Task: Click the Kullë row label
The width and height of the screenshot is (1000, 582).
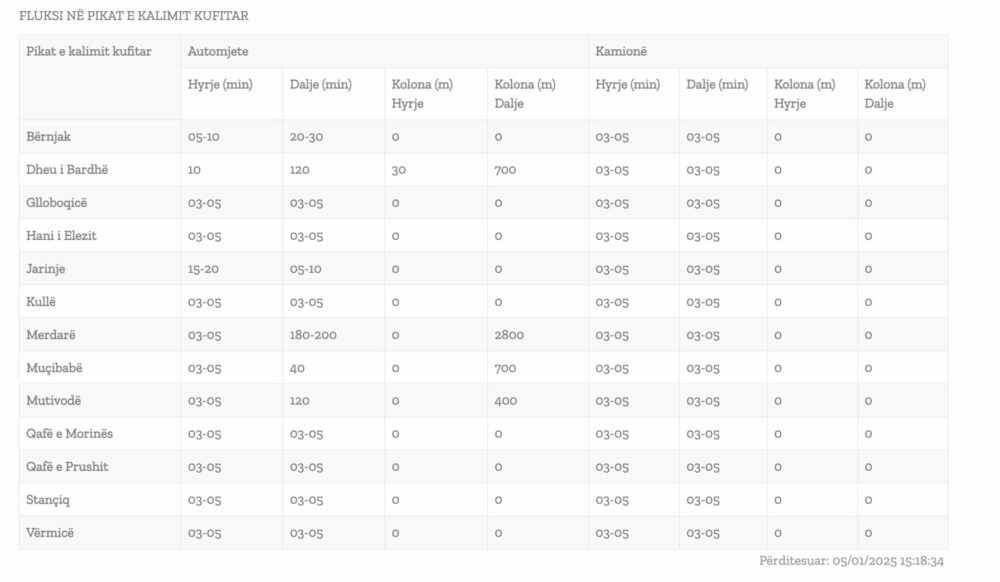Action: coord(43,302)
